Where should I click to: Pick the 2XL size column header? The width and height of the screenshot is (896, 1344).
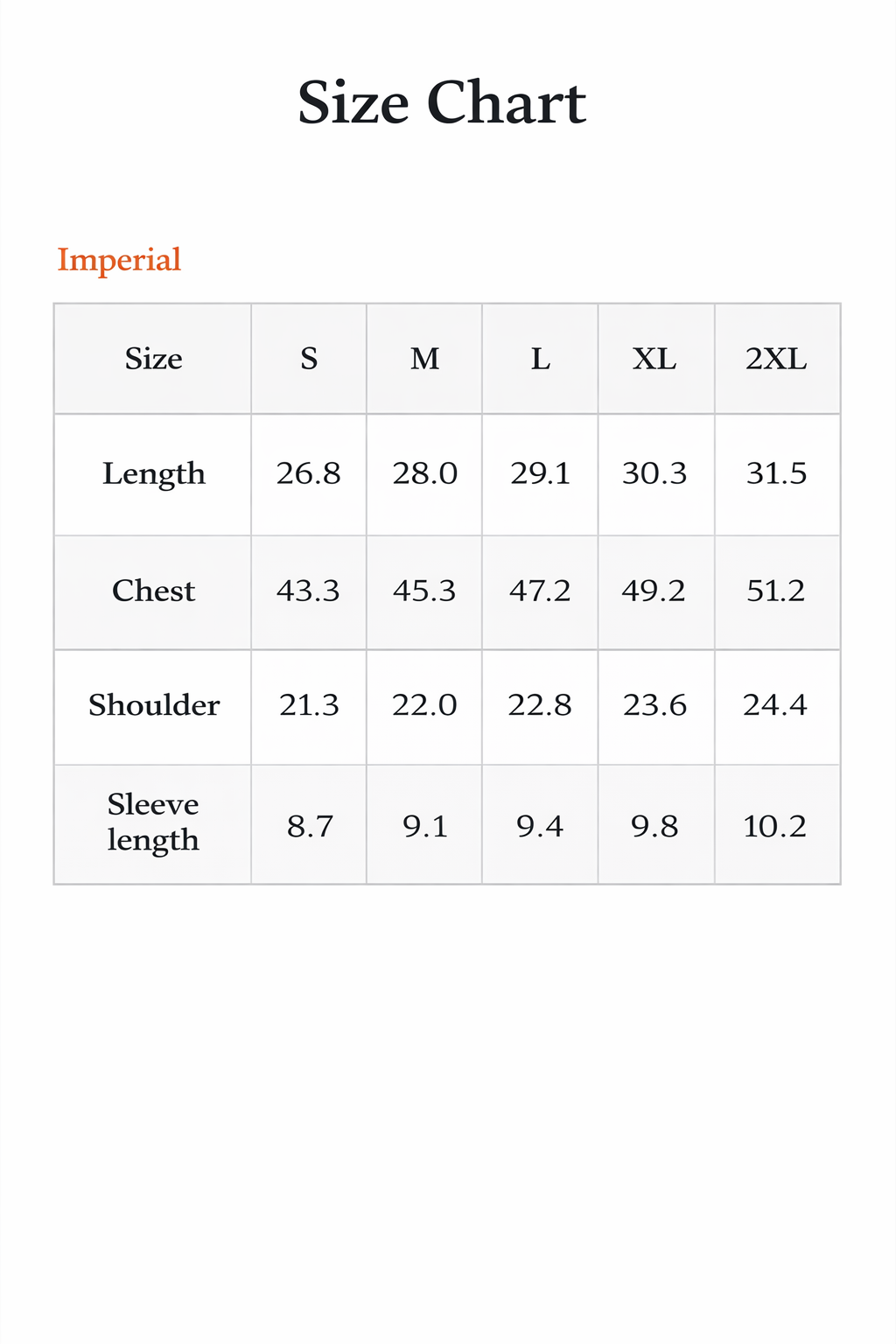coord(776,359)
